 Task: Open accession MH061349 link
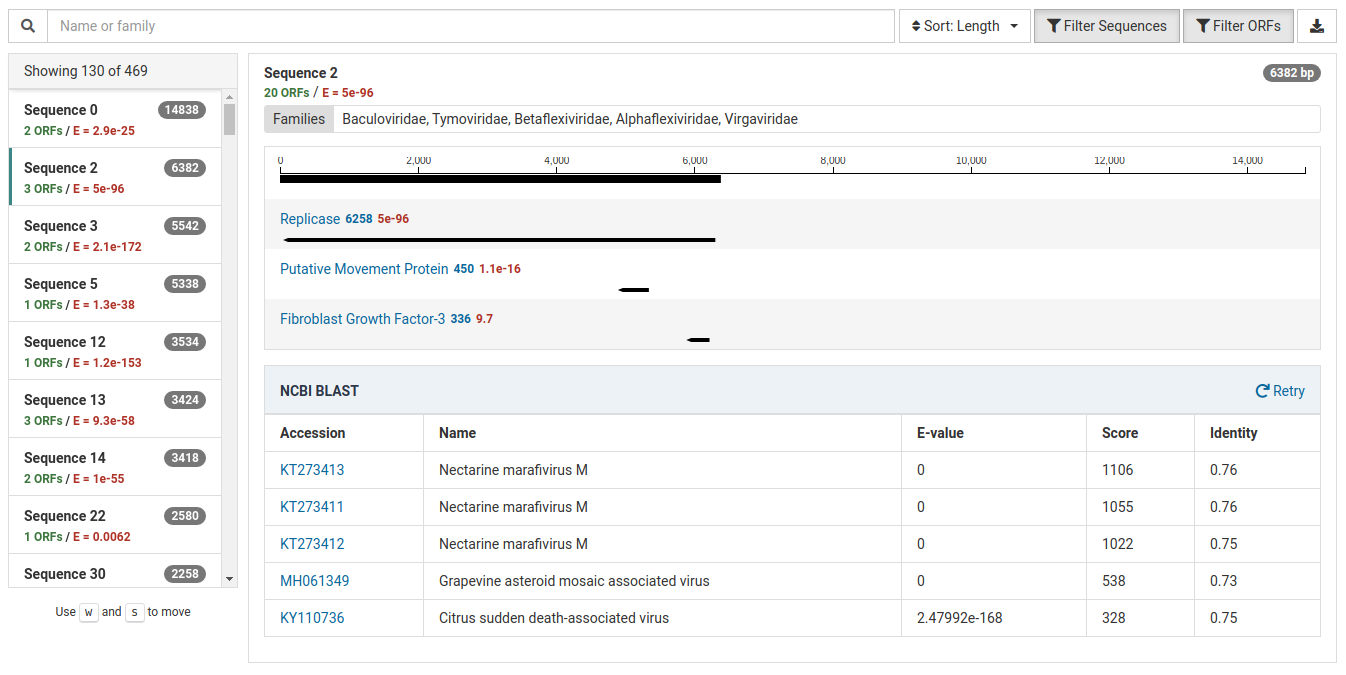314,581
